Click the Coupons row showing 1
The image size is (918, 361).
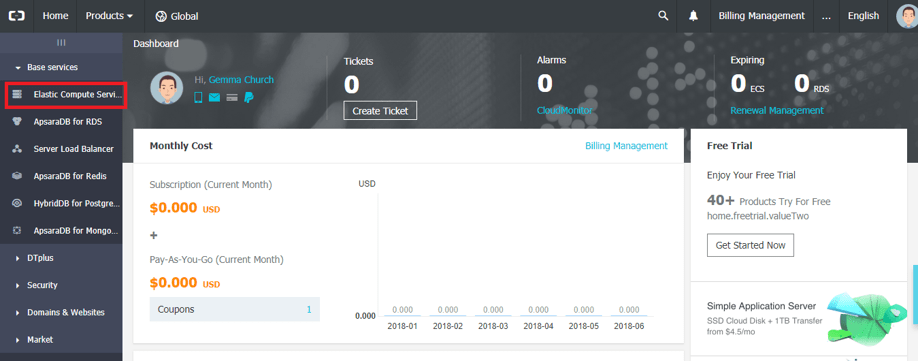point(235,309)
